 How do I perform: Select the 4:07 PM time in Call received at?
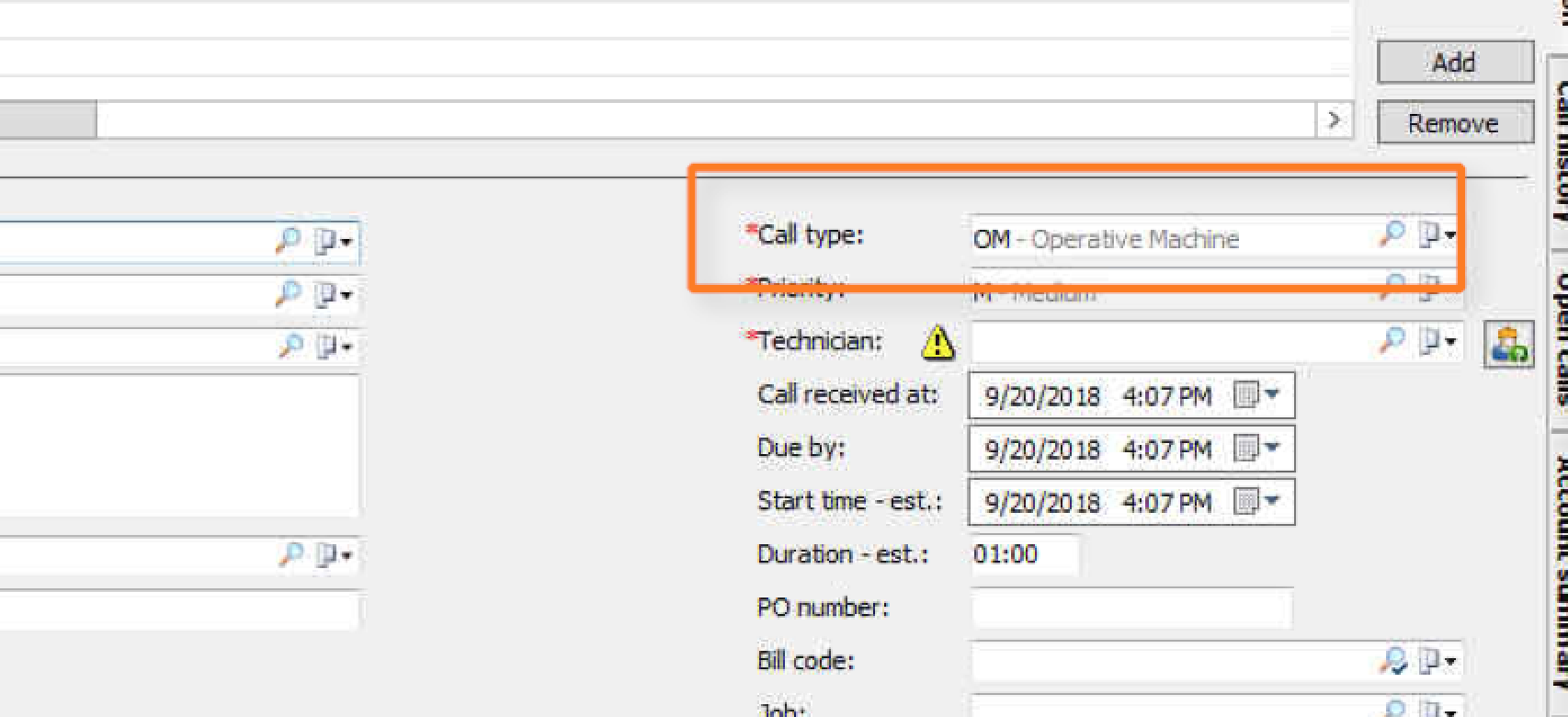click(x=1167, y=397)
